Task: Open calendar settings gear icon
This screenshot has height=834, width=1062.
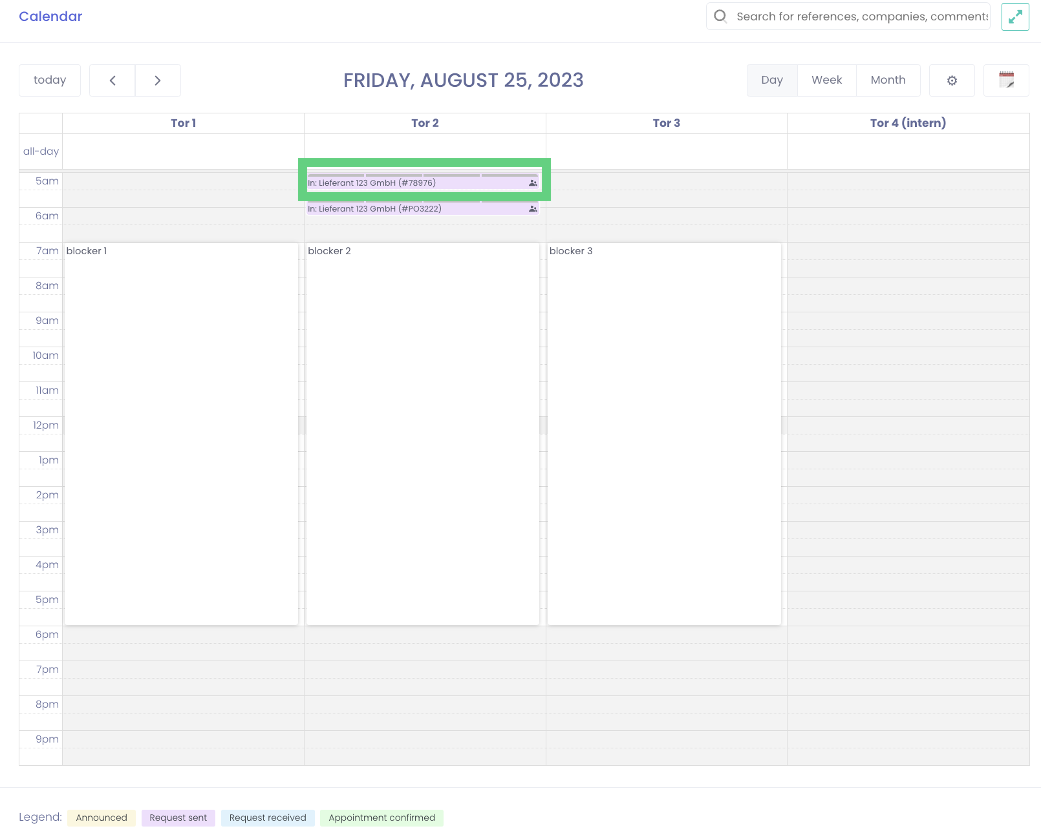Action: click(952, 81)
